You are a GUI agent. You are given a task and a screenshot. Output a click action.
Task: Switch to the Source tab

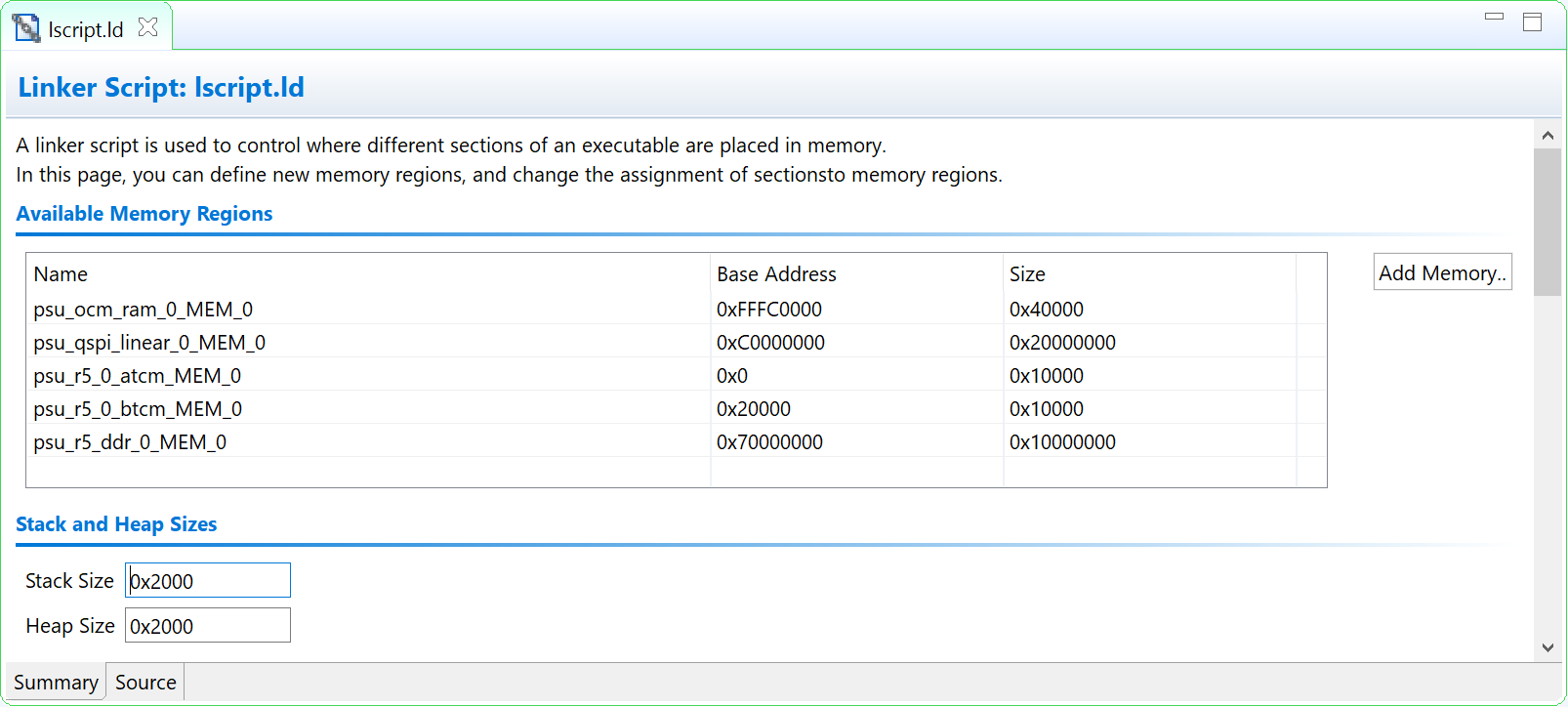click(x=145, y=683)
